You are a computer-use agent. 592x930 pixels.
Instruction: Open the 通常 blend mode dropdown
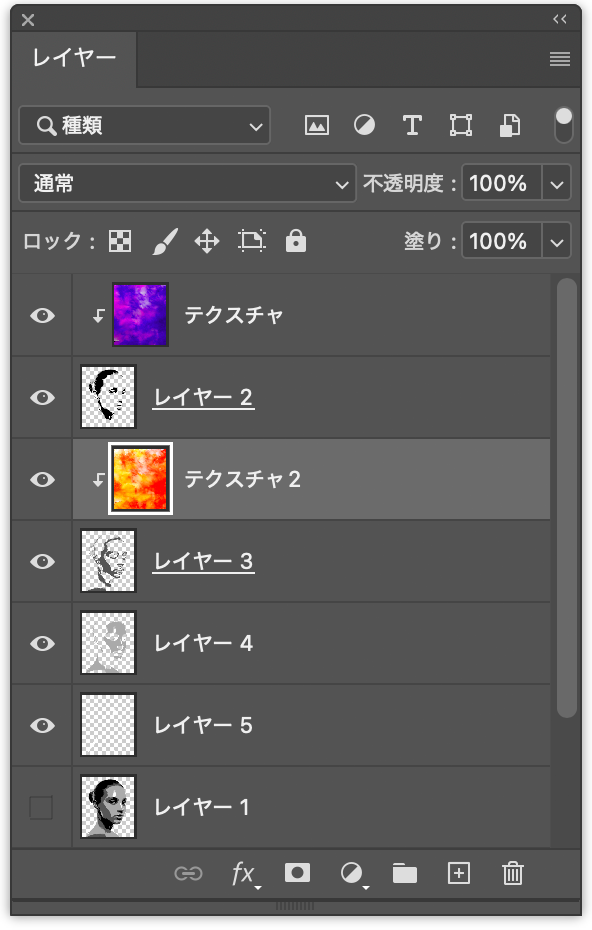click(187, 183)
